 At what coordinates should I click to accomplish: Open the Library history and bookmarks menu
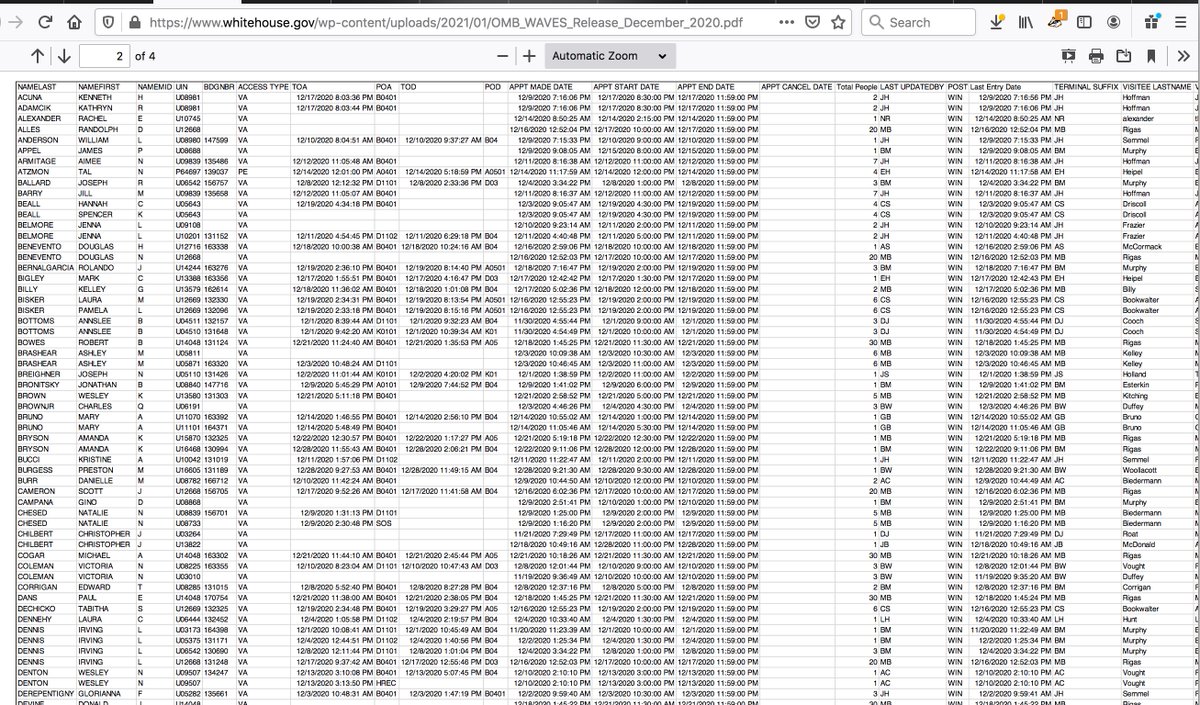coord(1026,22)
